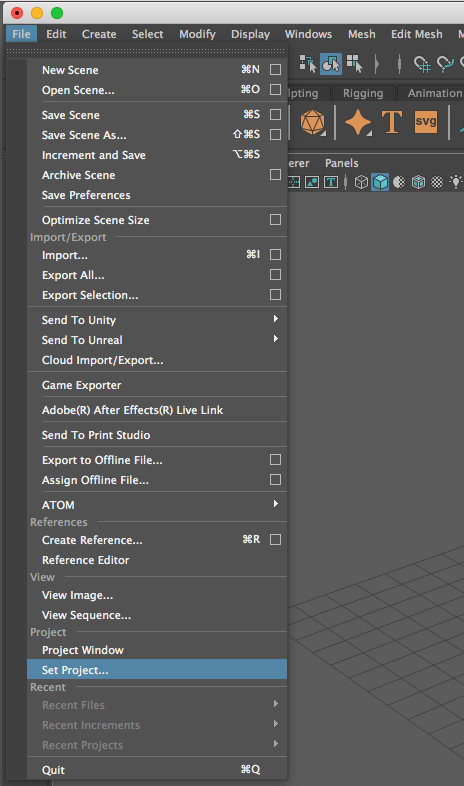Choose Set Project... from the File menu
This screenshot has height=786, width=464.
click(157, 670)
